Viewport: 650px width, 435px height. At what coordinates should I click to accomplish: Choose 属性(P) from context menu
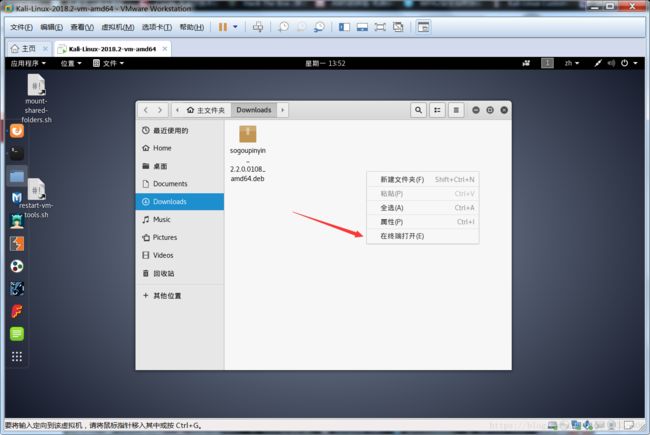423,222
